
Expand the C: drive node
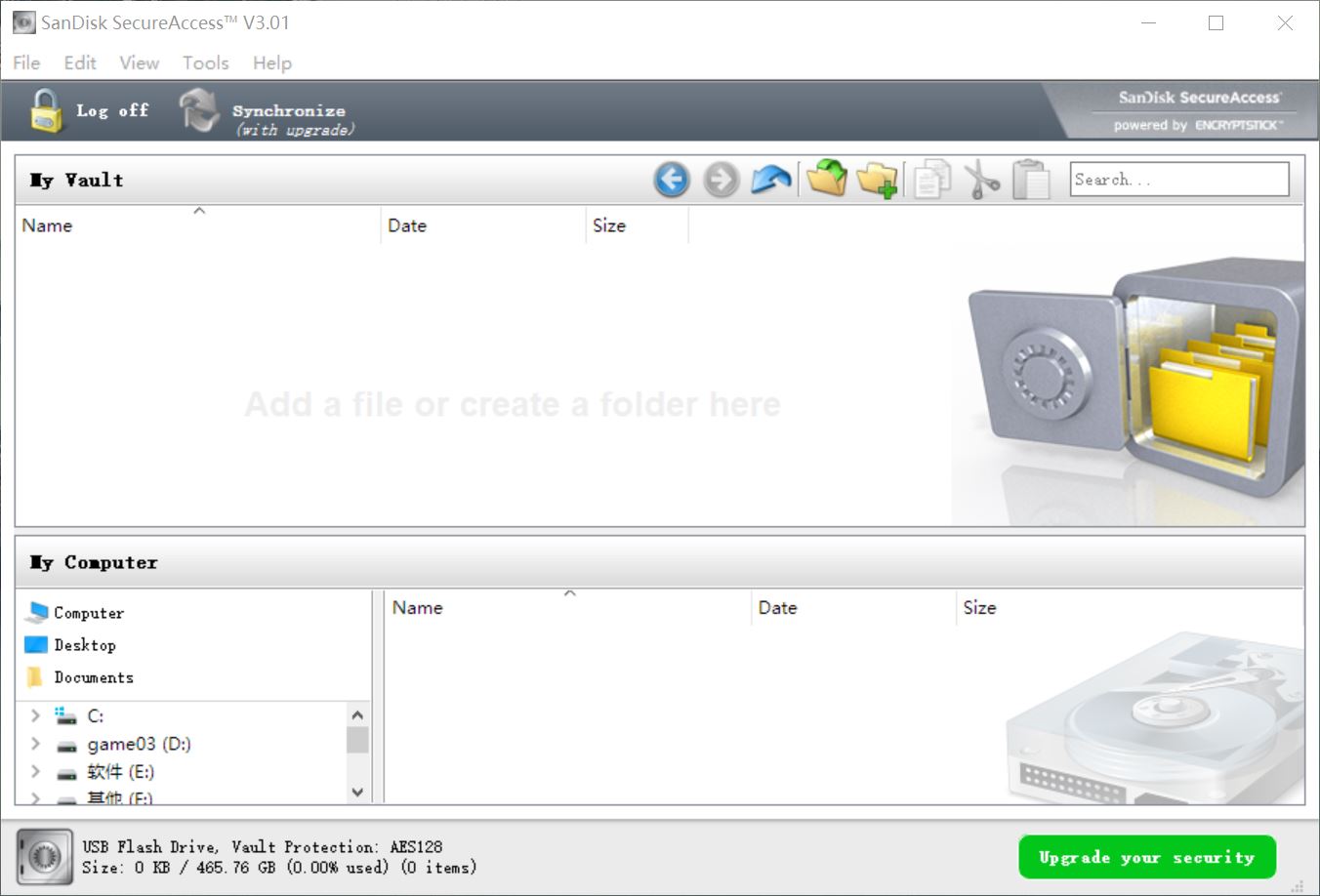pyautogui.click(x=36, y=715)
